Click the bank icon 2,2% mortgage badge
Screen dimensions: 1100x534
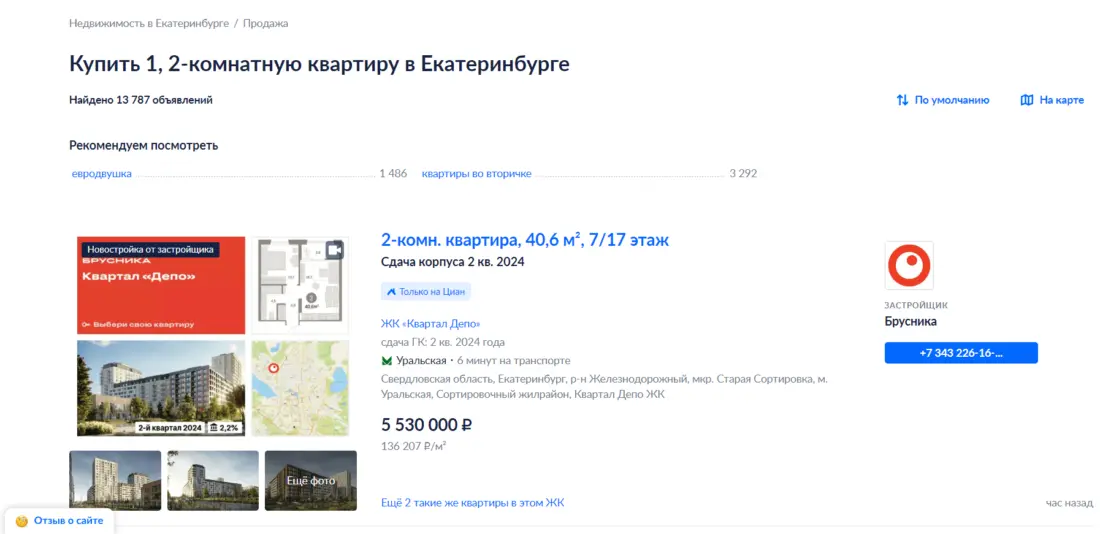[x=214, y=427]
